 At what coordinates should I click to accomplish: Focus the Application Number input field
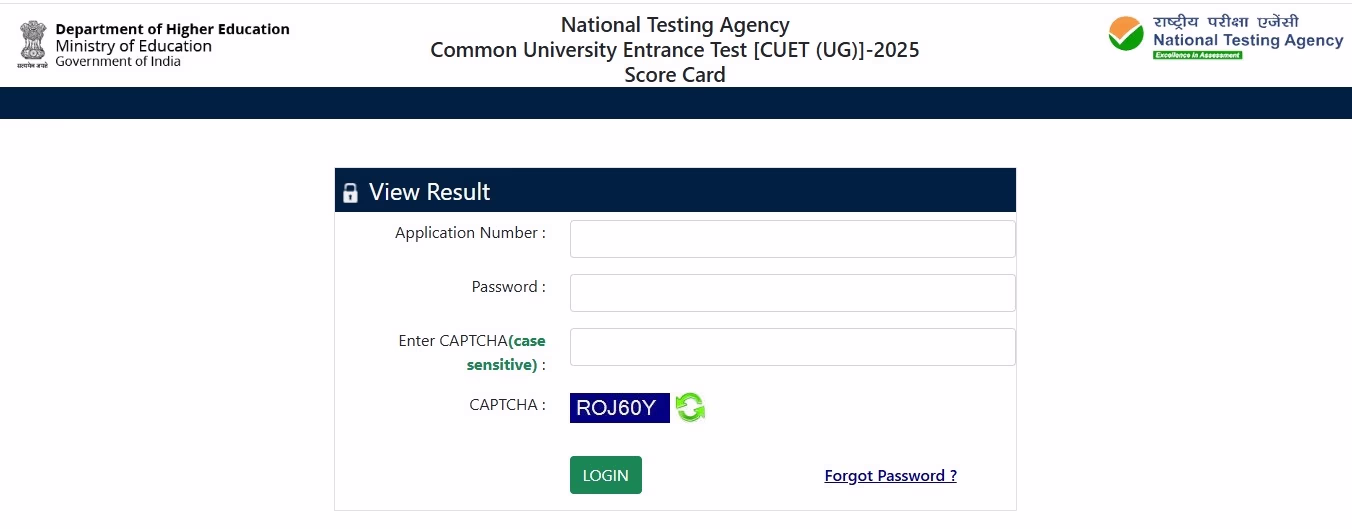(792, 239)
